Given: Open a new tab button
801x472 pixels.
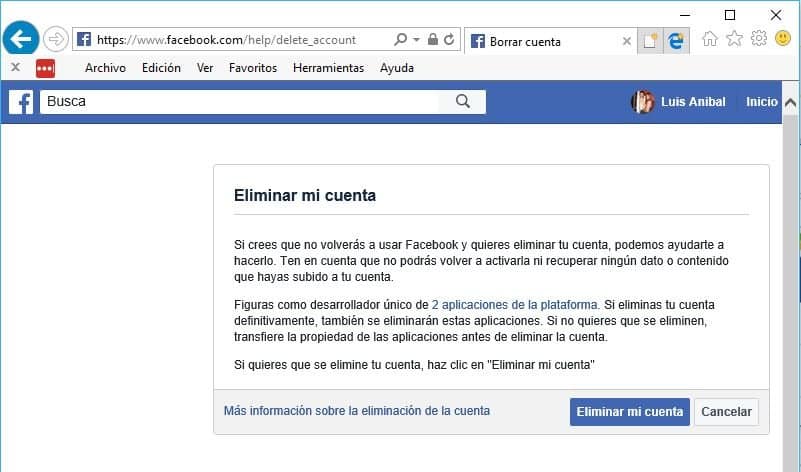Looking at the screenshot, I should (x=650, y=41).
